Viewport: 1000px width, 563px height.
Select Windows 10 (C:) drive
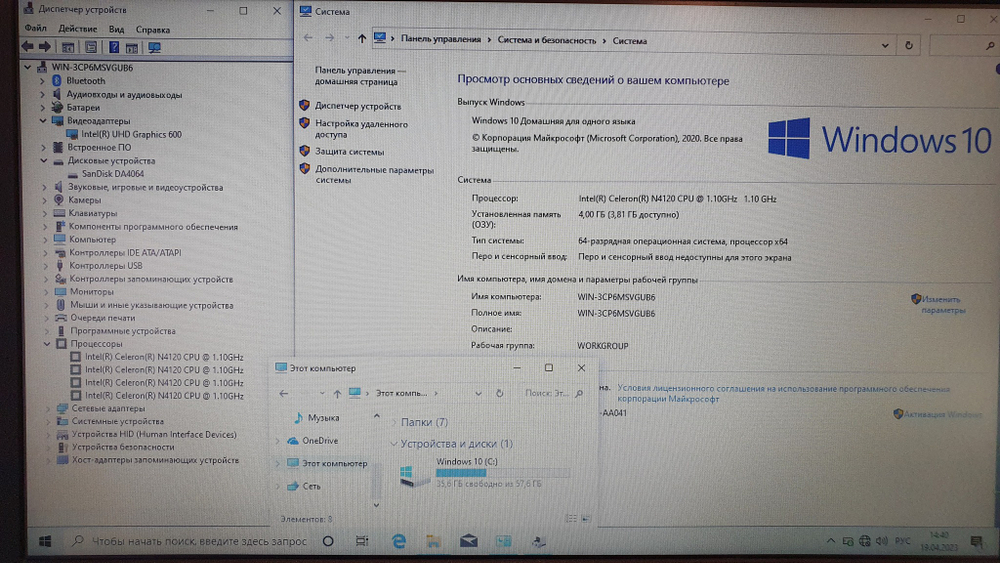click(x=483, y=472)
